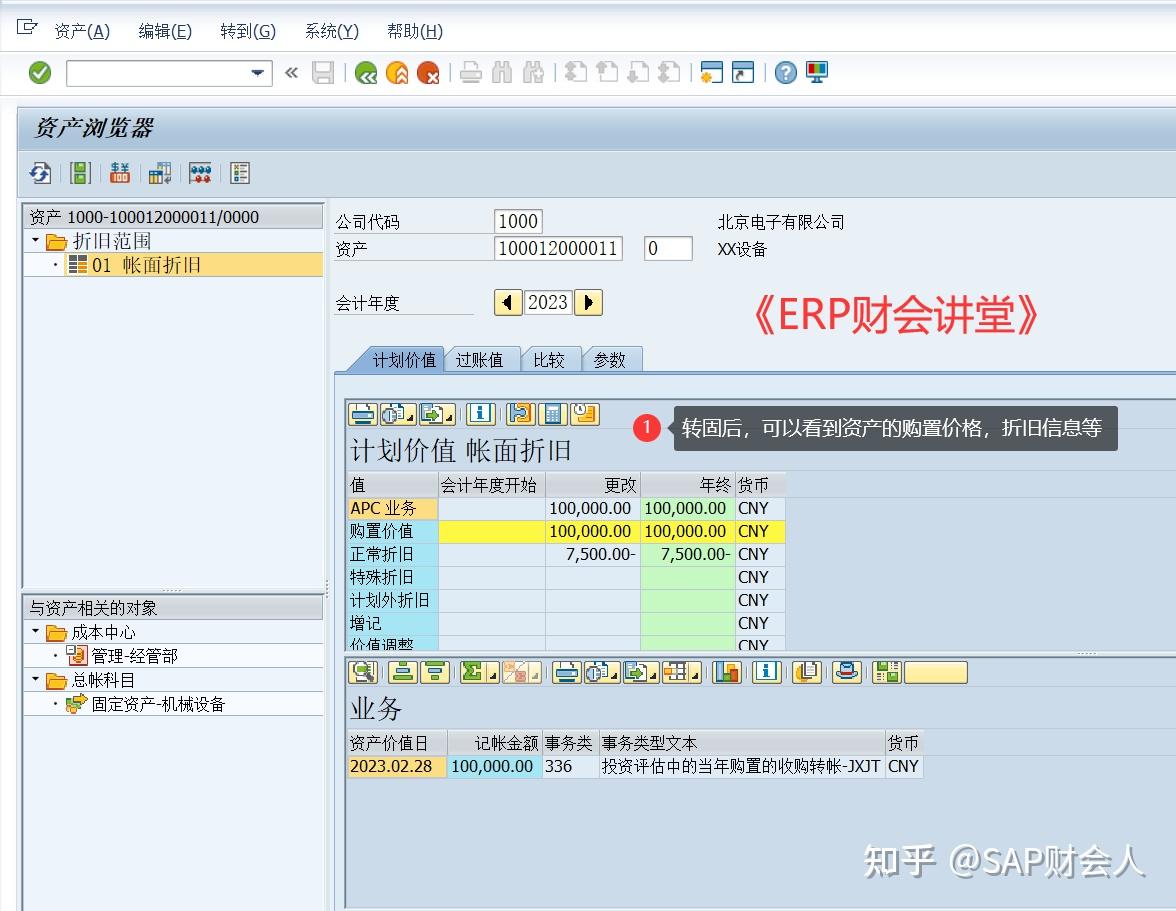The height and width of the screenshot is (911, 1176).
Task: Click the sum (Σ) icon in the transactions toolbar
Action: [468, 672]
